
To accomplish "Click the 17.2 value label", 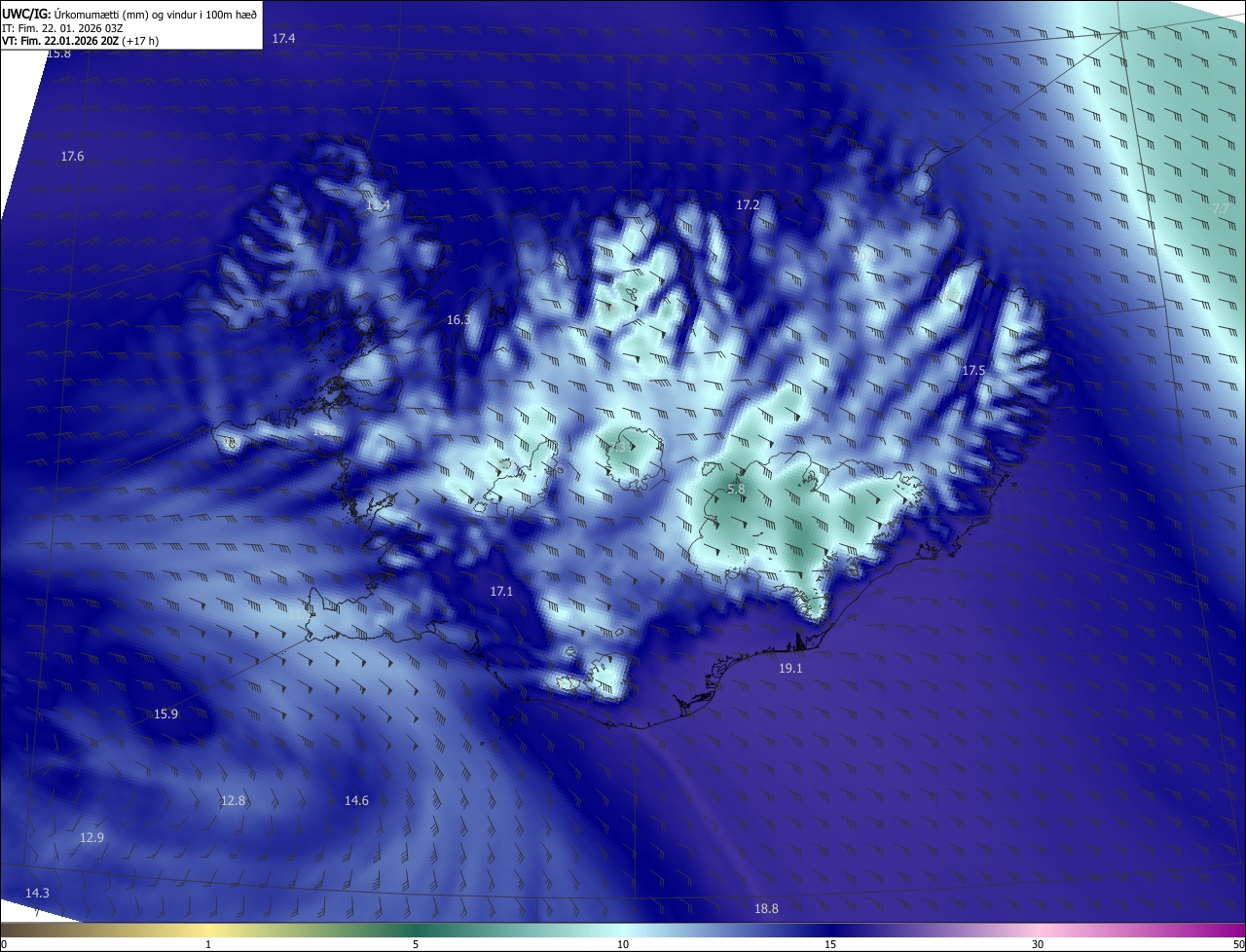I will pyautogui.click(x=747, y=205).
